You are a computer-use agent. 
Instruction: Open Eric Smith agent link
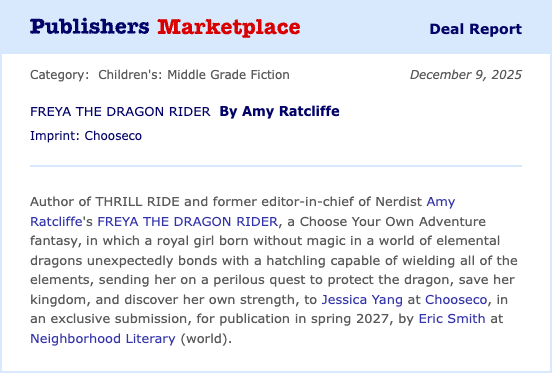[x=452, y=319]
